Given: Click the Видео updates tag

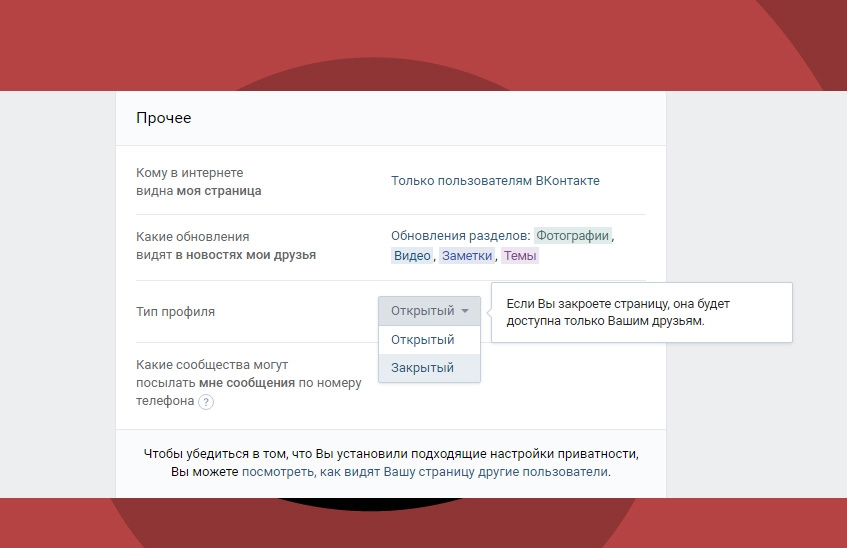Looking at the screenshot, I should (x=412, y=256).
